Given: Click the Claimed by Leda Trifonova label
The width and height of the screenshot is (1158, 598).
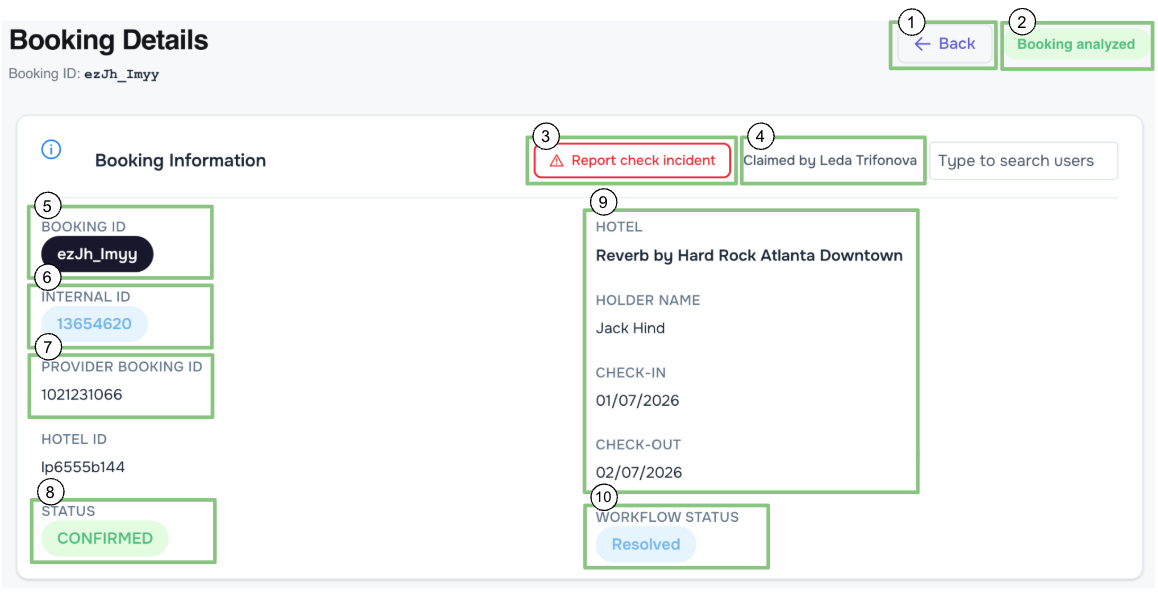Looking at the screenshot, I should click(830, 160).
